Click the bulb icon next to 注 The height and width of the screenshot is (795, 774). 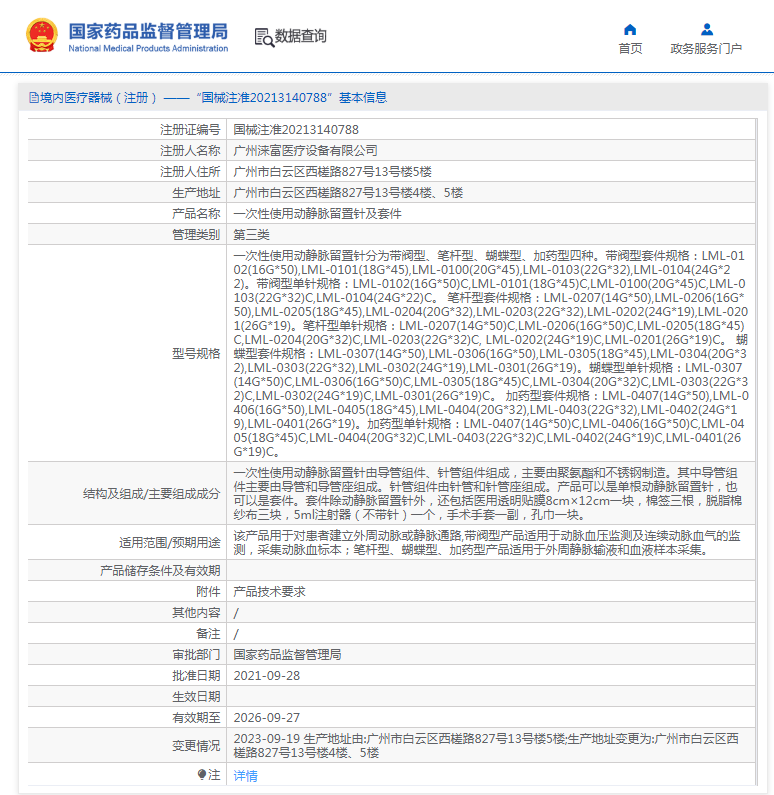[x=202, y=774]
